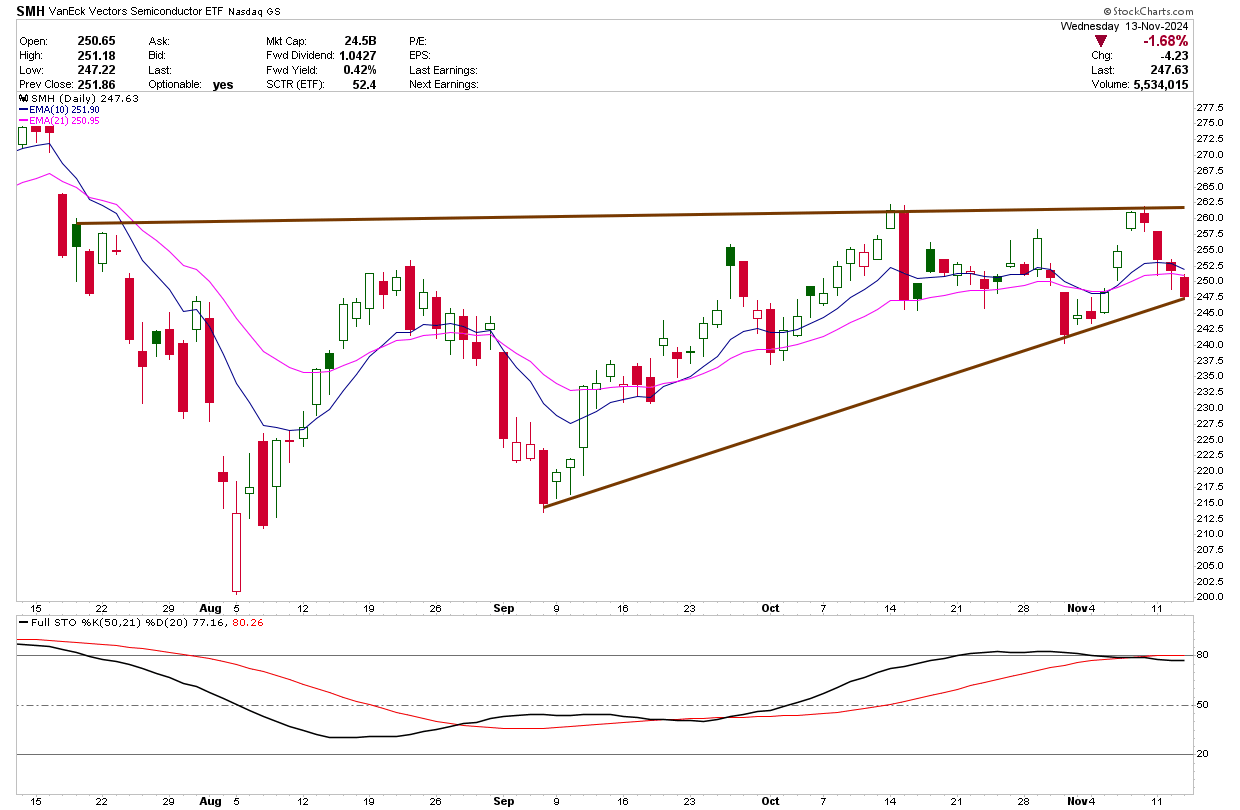Click the September low candle at trendline start
This screenshot has height=810, width=1240.
[543, 477]
